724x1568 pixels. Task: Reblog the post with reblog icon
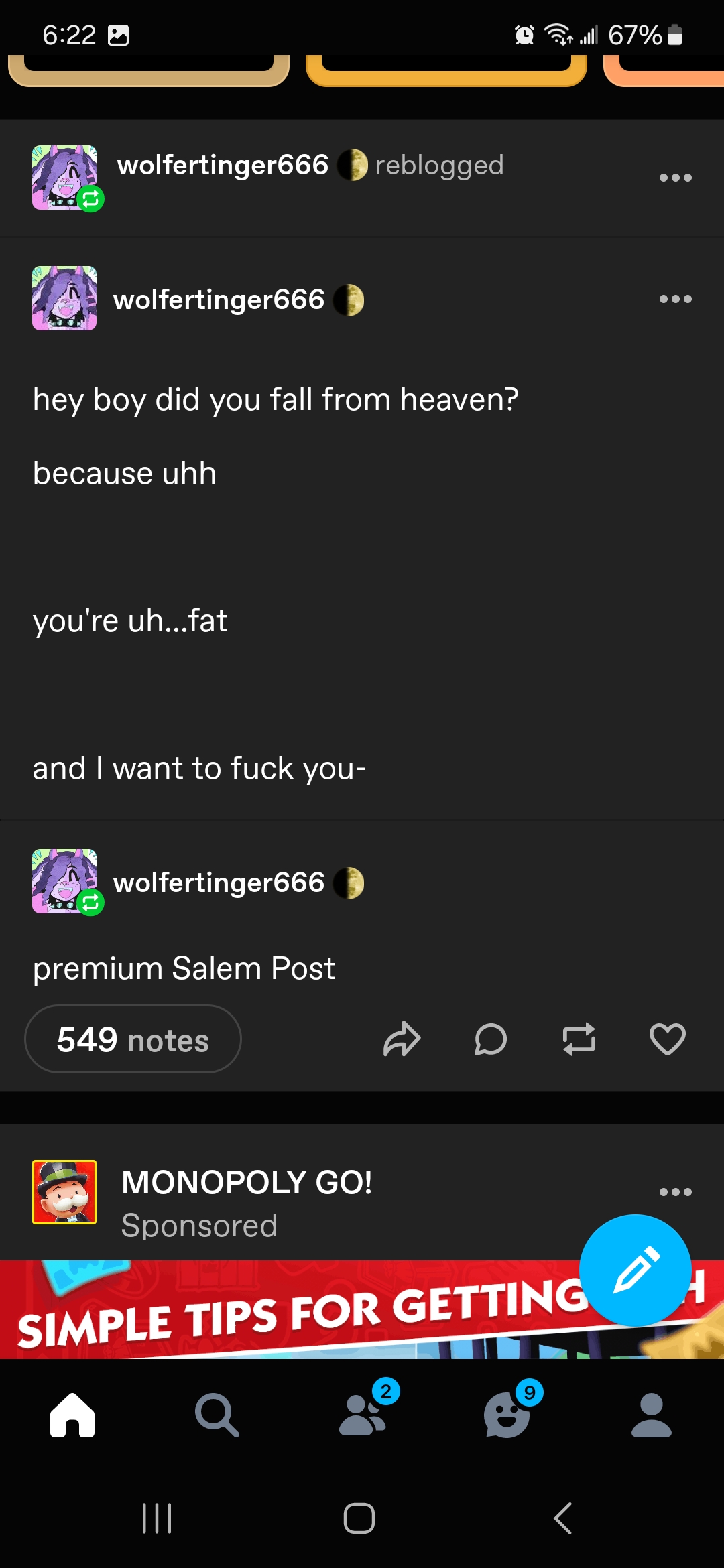click(x=579, y=1039)
